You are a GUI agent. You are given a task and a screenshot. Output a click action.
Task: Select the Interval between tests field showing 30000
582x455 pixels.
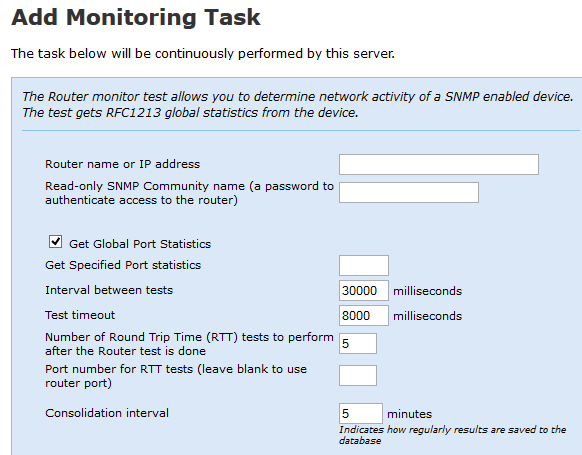364,291
